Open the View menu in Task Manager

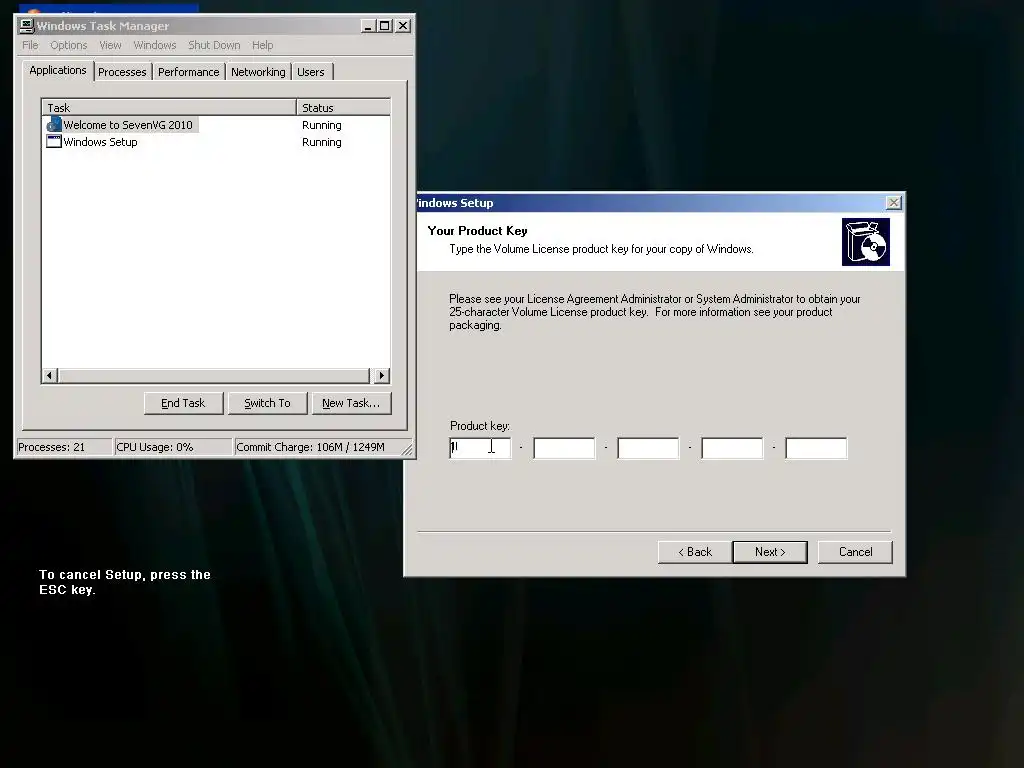(110, 45)
